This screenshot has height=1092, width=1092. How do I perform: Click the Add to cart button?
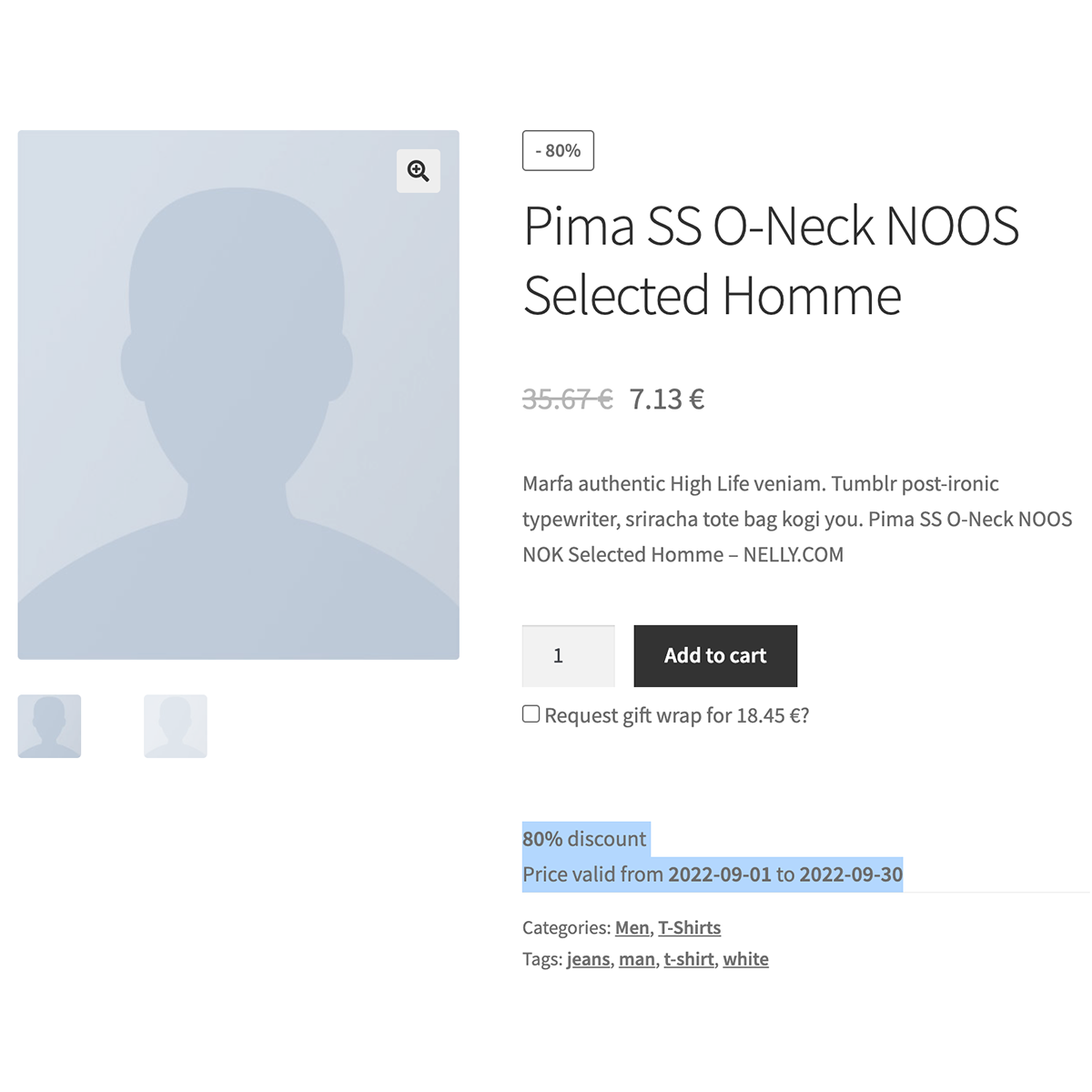tap(715, 655)
